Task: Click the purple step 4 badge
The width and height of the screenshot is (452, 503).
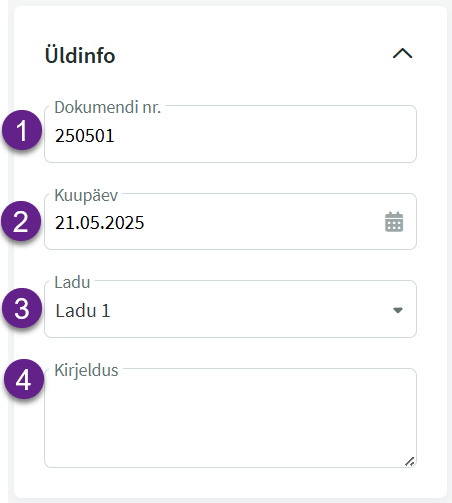Action: 24,379
